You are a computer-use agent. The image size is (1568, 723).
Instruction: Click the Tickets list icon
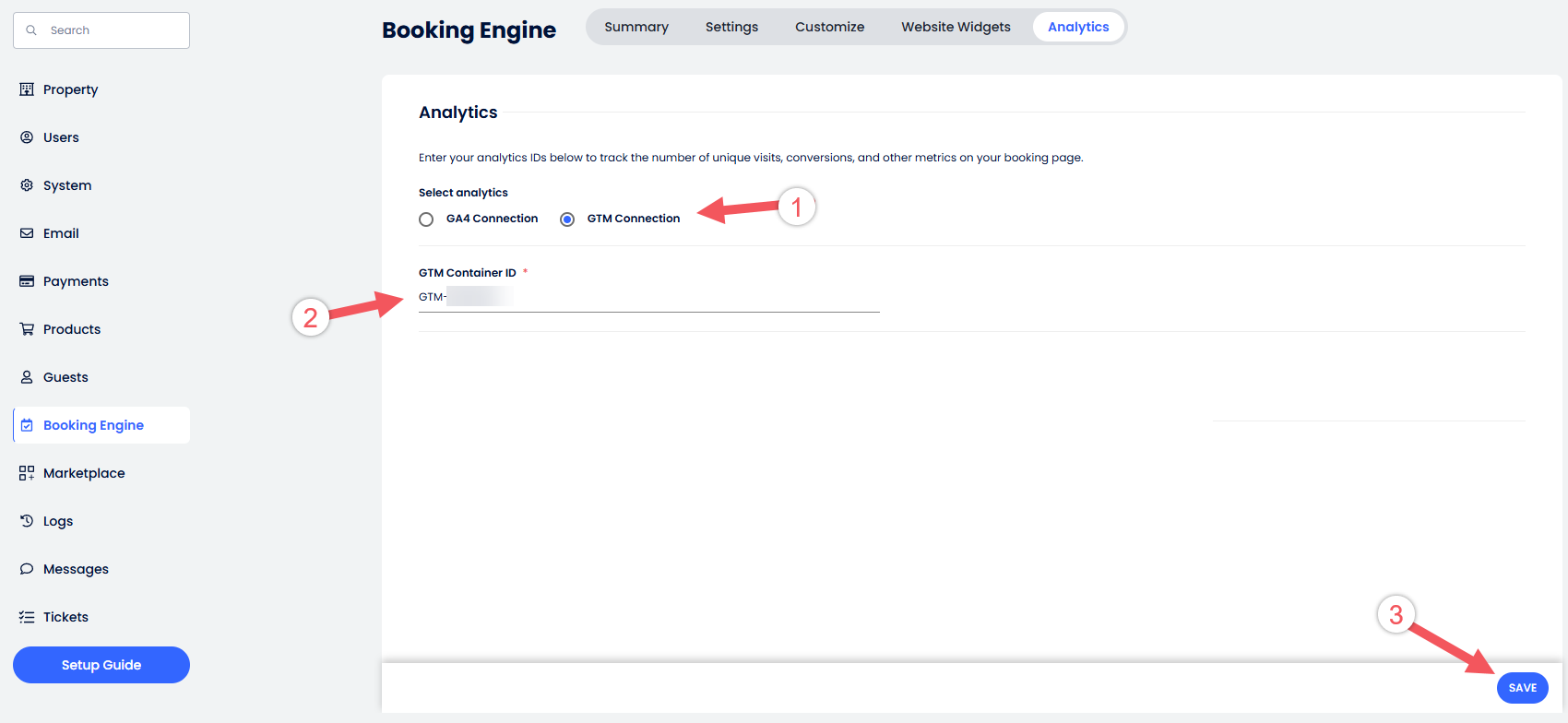[27, 617]
